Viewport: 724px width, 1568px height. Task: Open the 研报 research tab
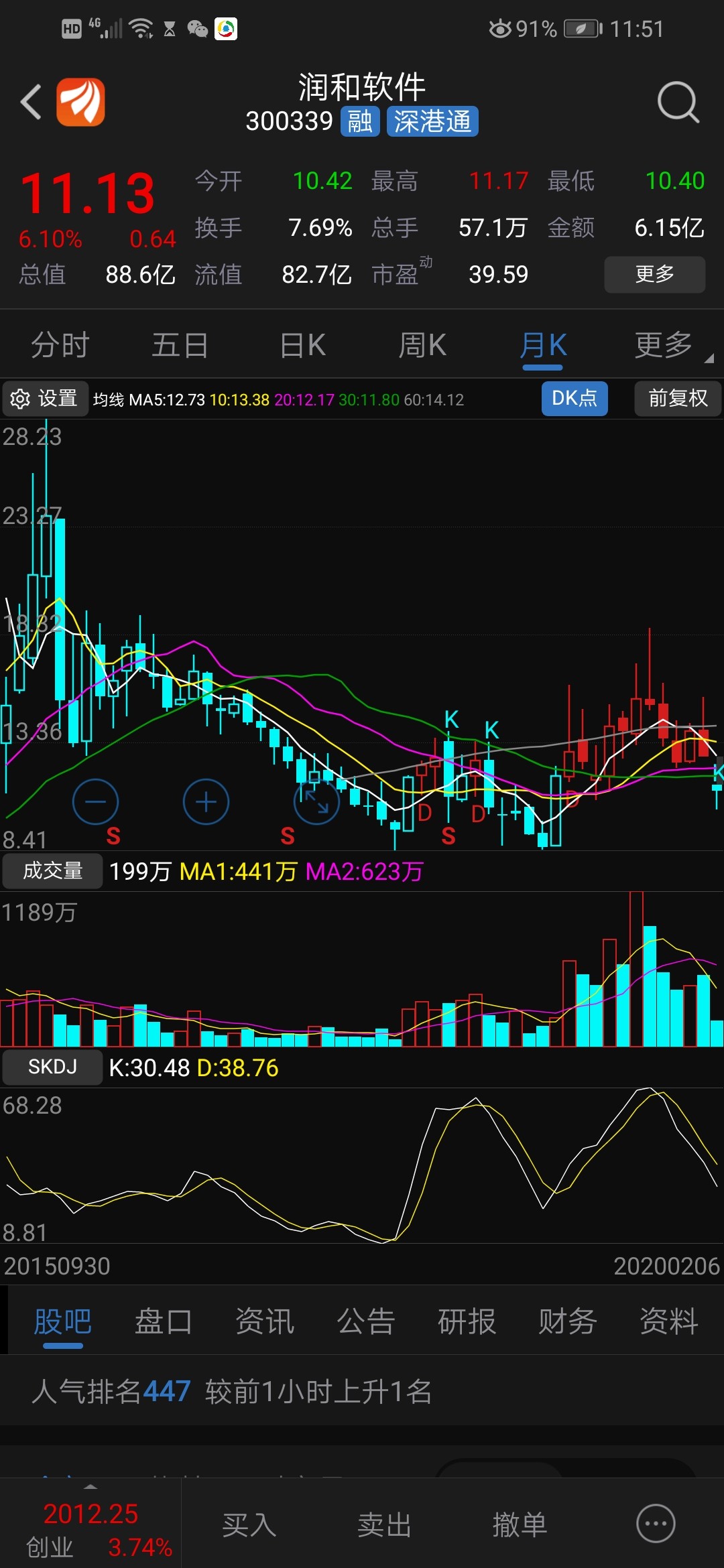(467, 1321)
